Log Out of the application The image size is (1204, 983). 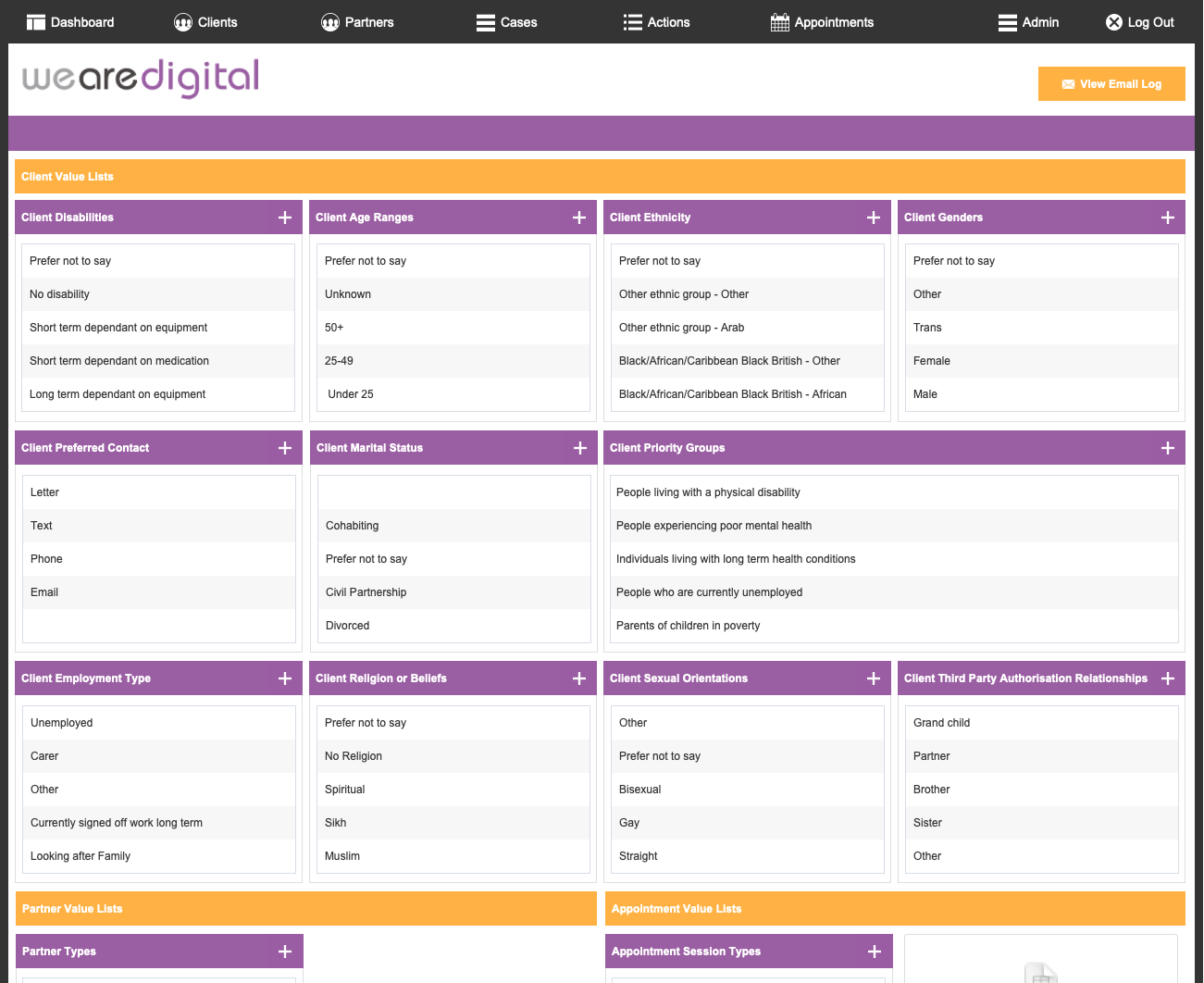pos(1140,22)
